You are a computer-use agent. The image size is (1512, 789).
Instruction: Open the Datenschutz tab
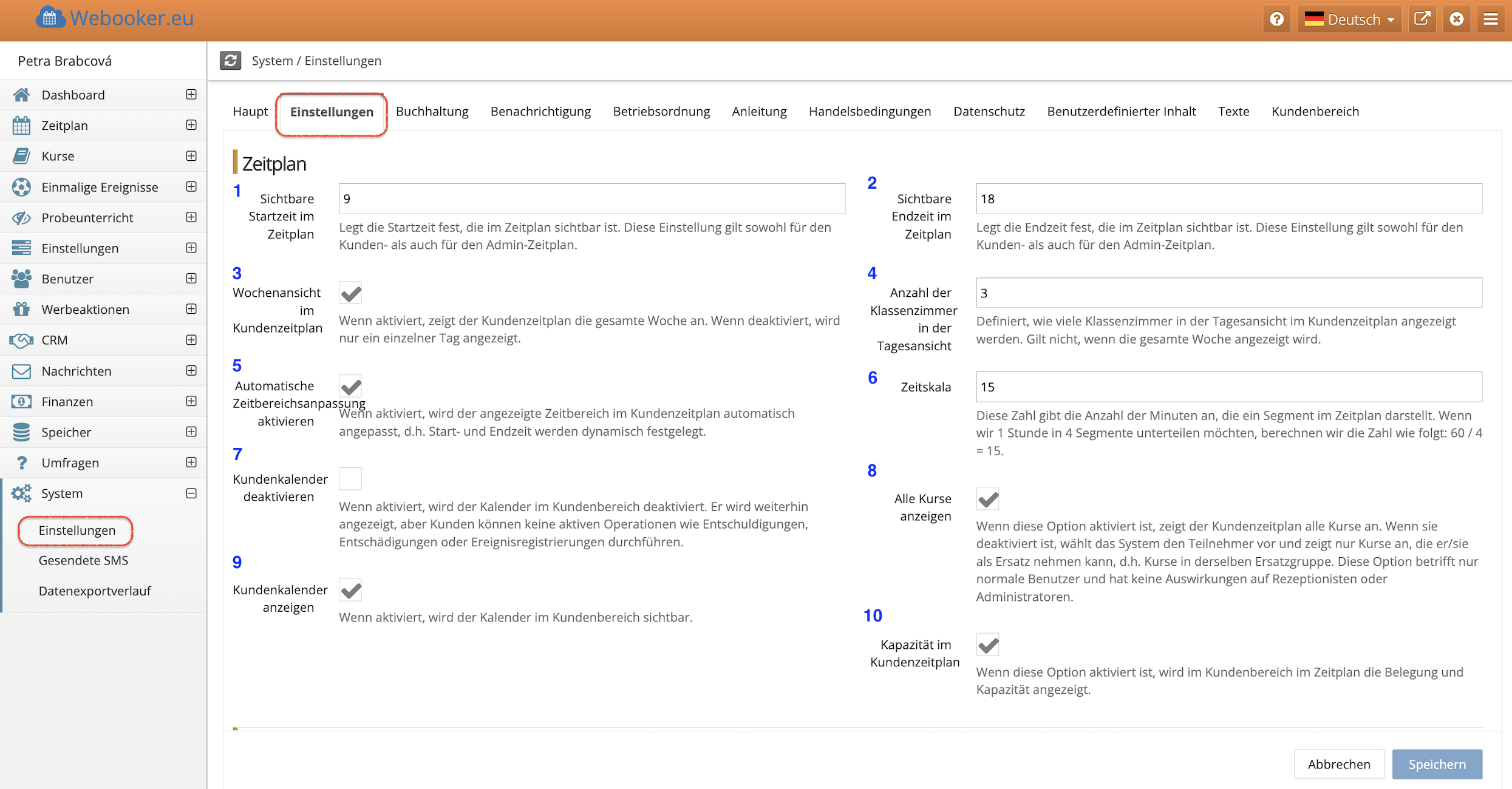[989, 112]
